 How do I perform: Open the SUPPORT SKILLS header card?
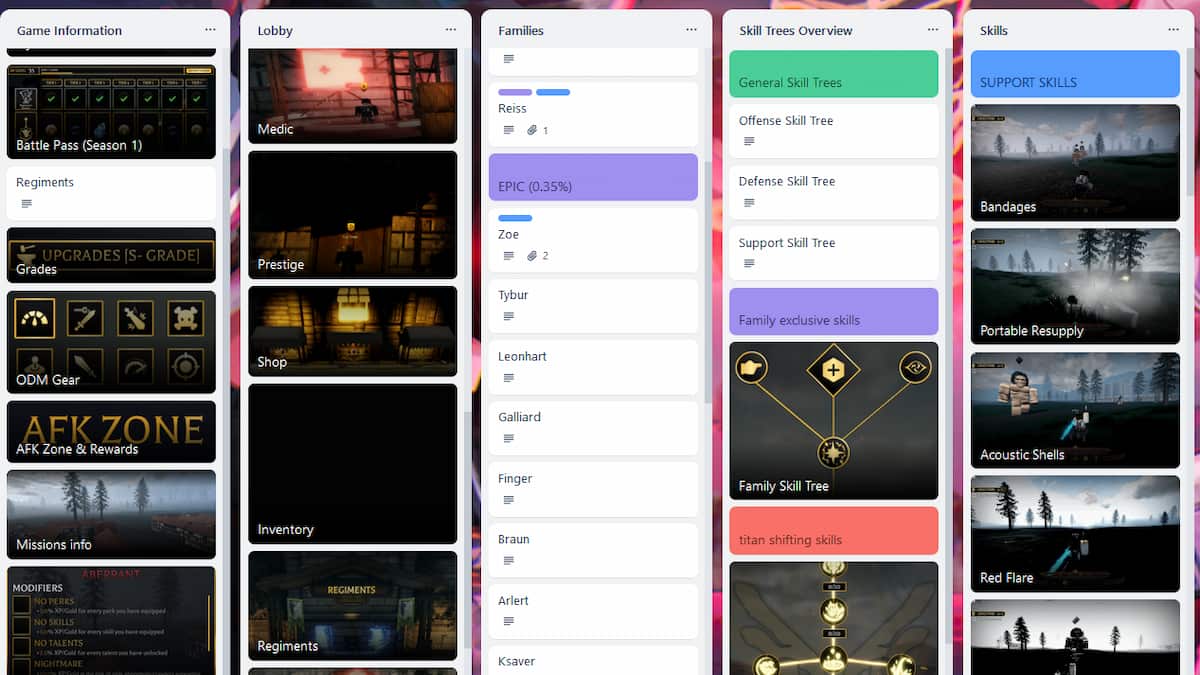pos(1074,74)
